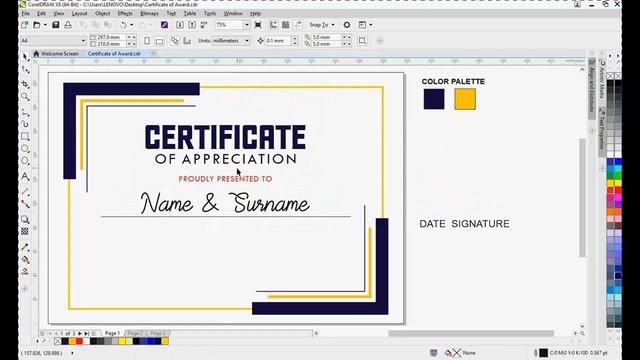The height and width of the screenshot is (360, 640).
Task: Switch to the Welcome Screen tab
Action: (x=56, y=53)
